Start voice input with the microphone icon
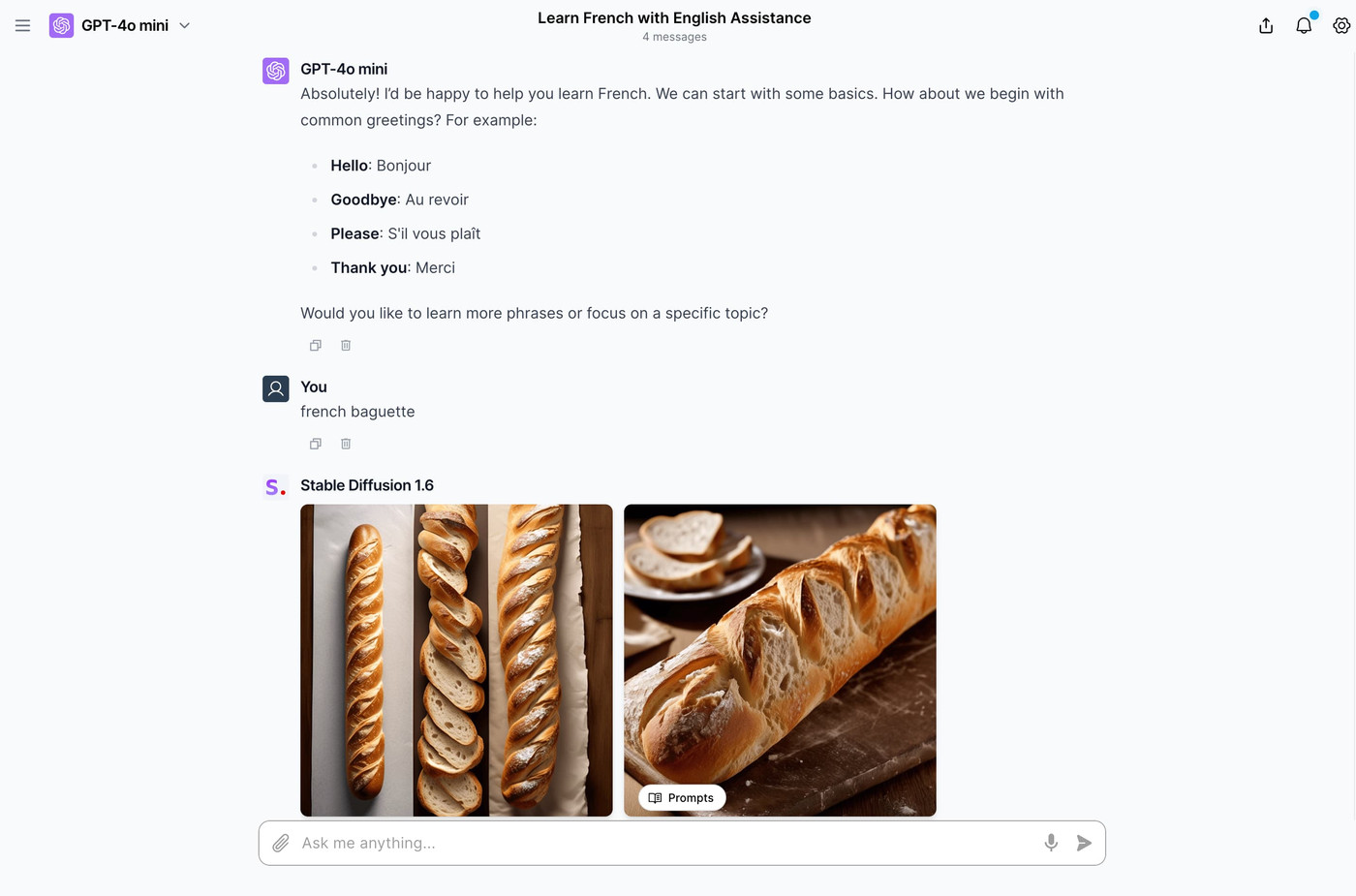The width and height of the screenshot is (1356, 896). pyautogui.click(x=1051, y=843)
